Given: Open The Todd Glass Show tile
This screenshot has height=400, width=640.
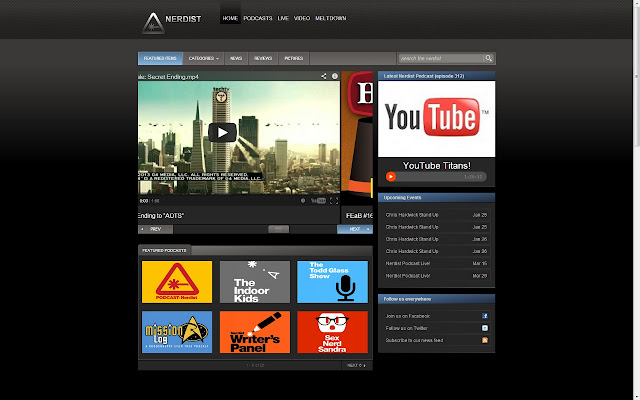Looking at the screenshot, I should click(332, 282).
